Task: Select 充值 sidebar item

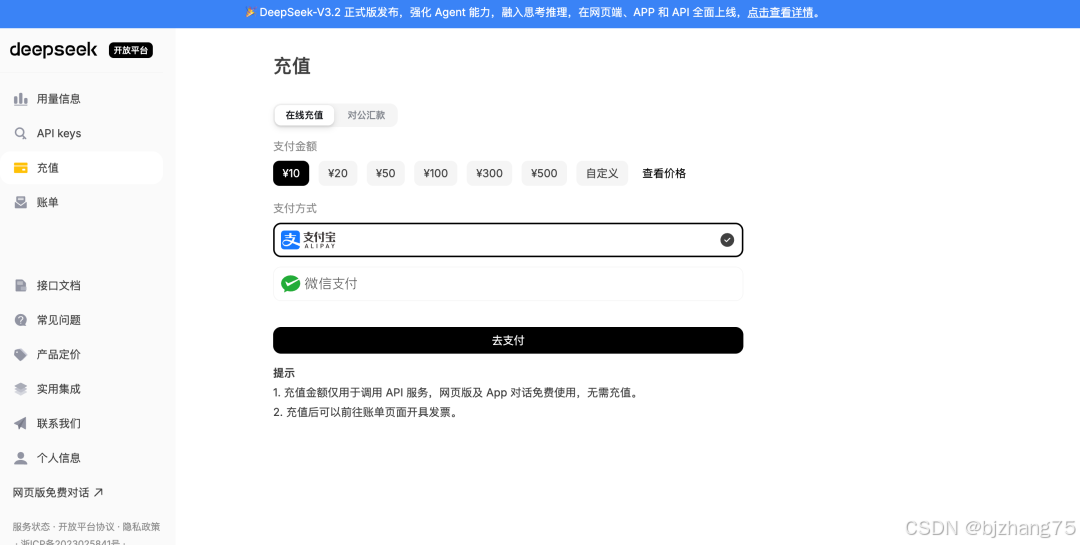Action: [x=81, y=167]
